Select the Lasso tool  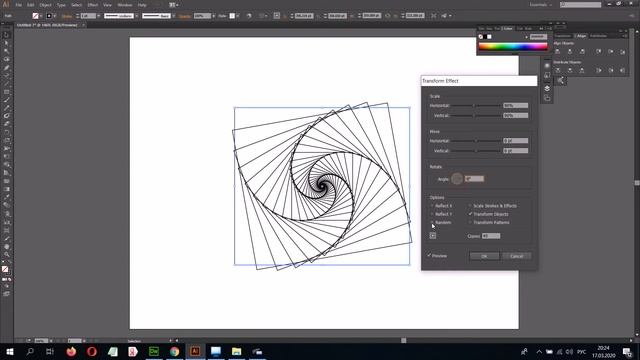coord(6,59)
